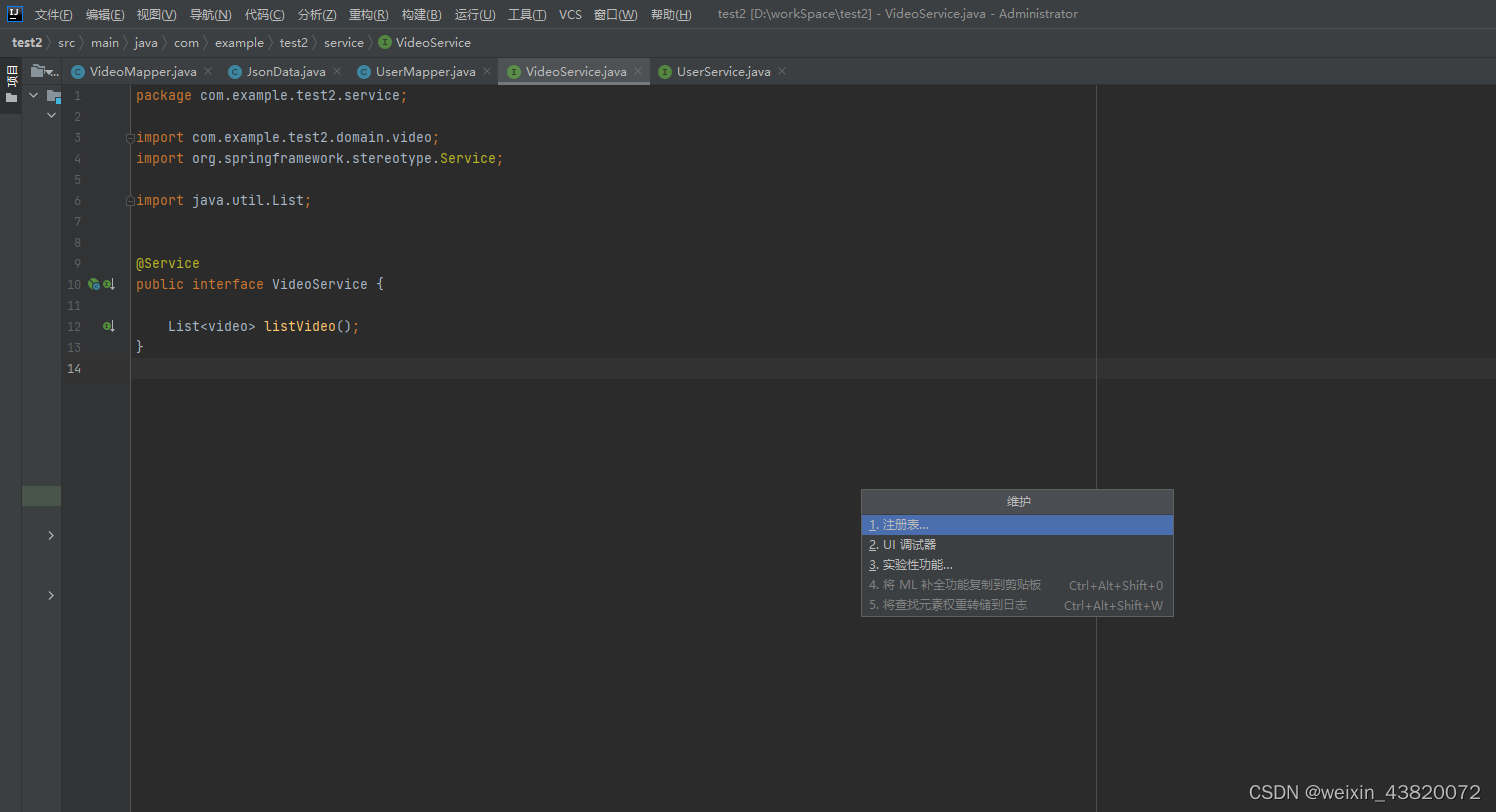Select 2. UI 调试器 menu entry
This screenshot has width=1496, height=812.
tap(1017, 545)
